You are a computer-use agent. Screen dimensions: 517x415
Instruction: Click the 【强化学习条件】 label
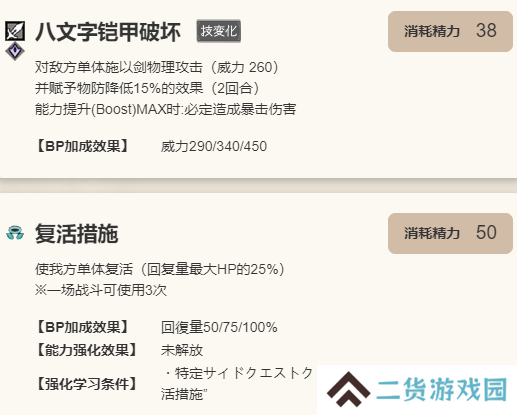click(87, 384)
